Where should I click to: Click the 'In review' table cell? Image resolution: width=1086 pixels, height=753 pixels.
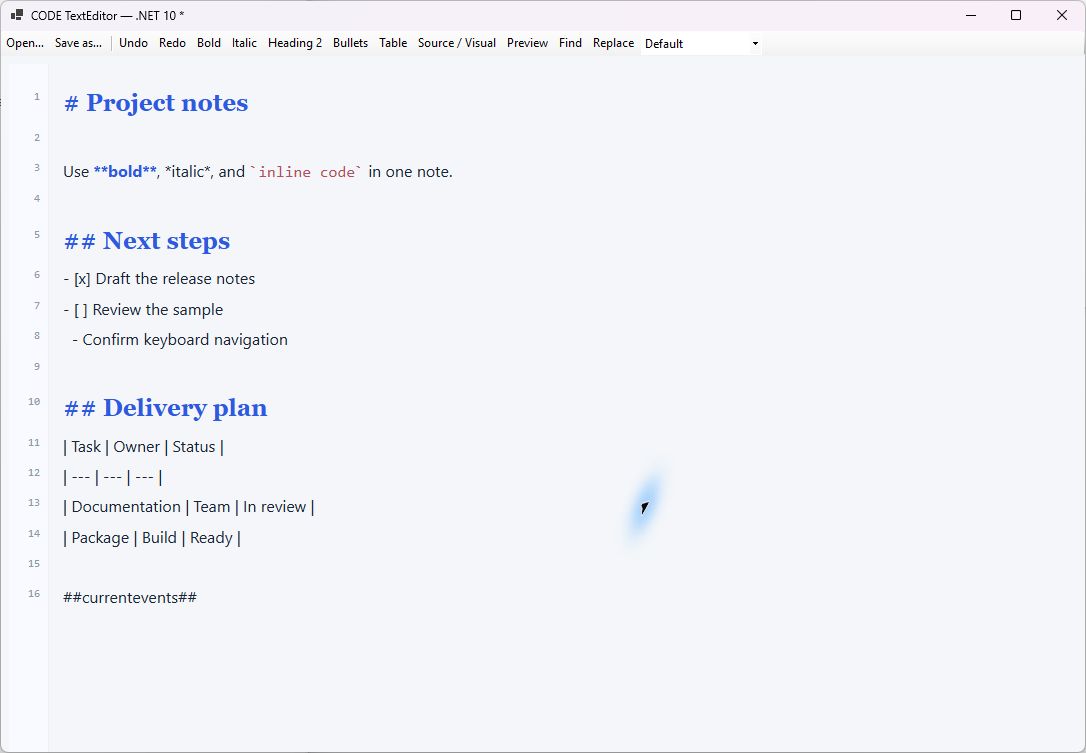[274, 507]
